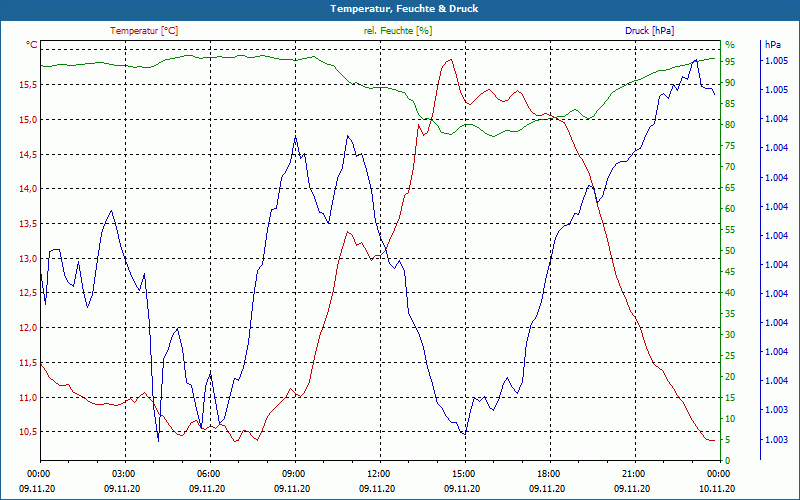Screen dimensions: 800x500
Task: Click the '10,5' temperature axis tick
Action: pyautogui.click(x=28, y=432)
